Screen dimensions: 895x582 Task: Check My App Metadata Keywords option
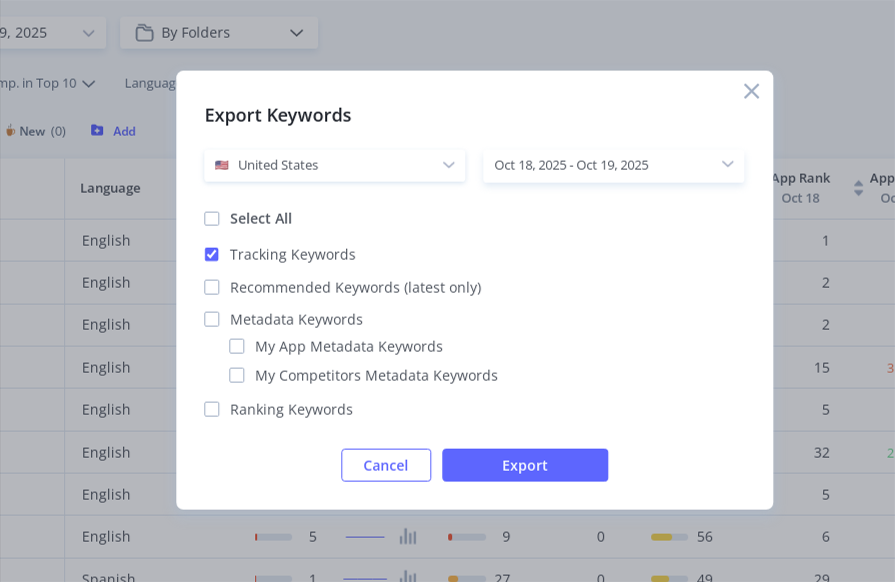point(237,347)
